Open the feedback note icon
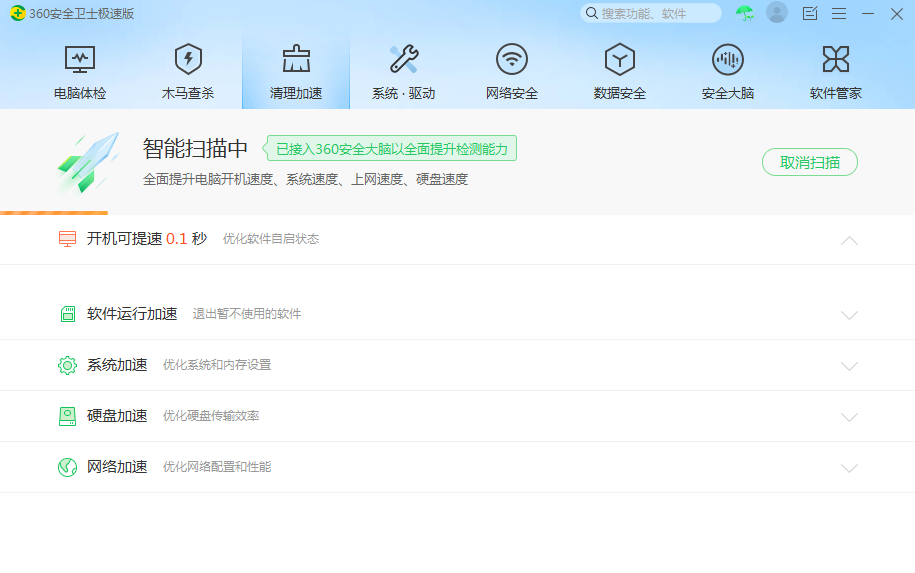Screen dimensions: 915x573 tap(810, 13)
